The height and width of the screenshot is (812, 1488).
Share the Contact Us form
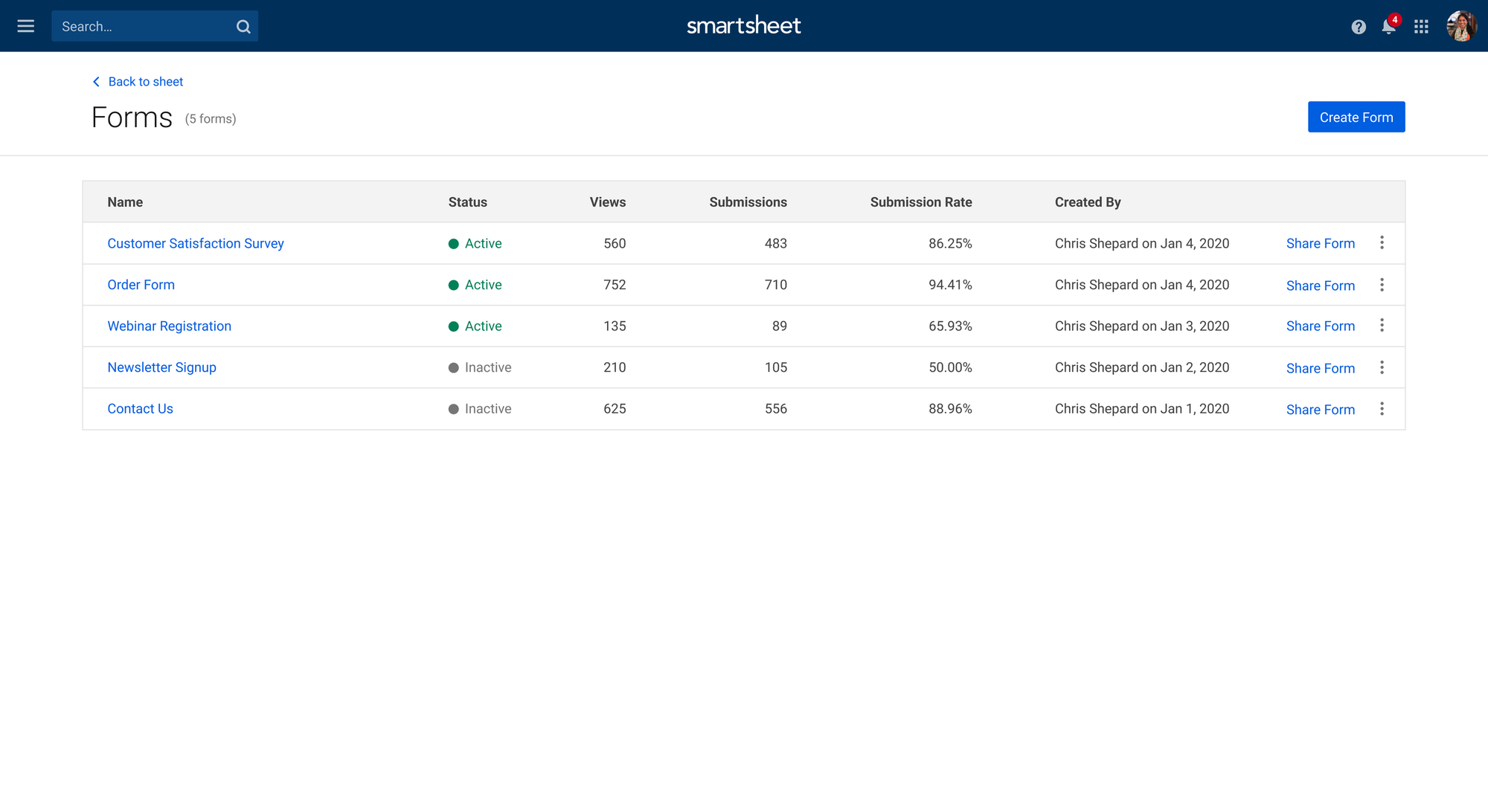pos(1320,410)
